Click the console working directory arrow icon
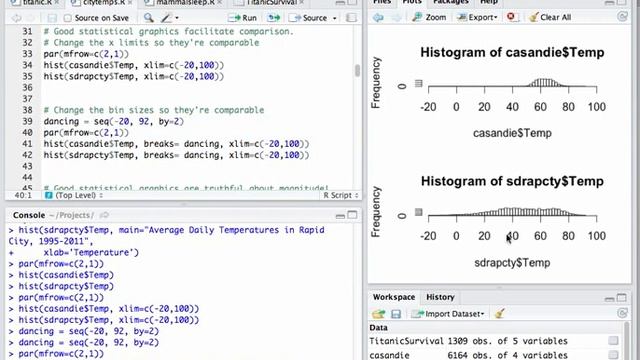 (x=104, y=215)
